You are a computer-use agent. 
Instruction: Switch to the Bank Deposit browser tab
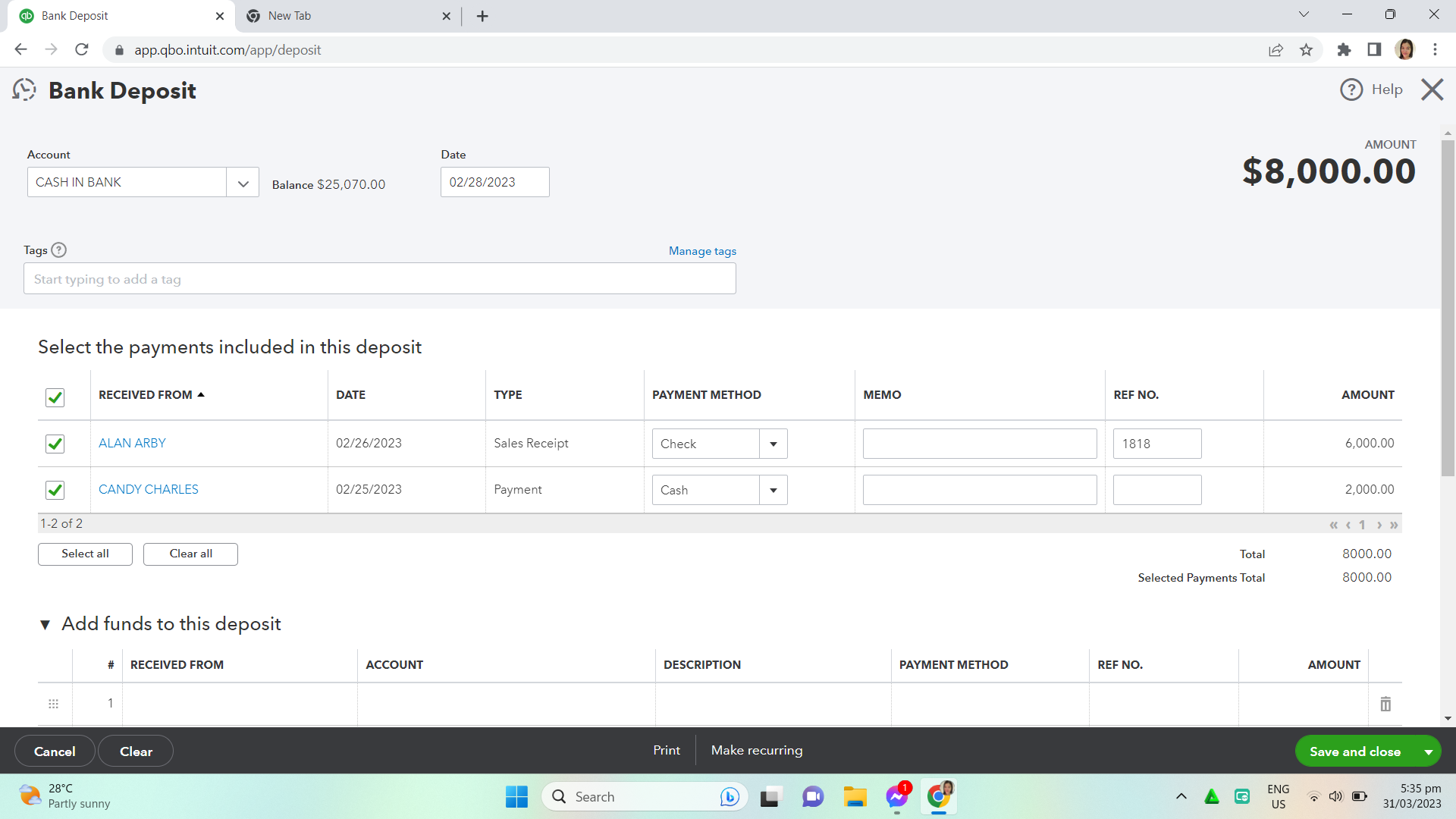tap(121, 16)
